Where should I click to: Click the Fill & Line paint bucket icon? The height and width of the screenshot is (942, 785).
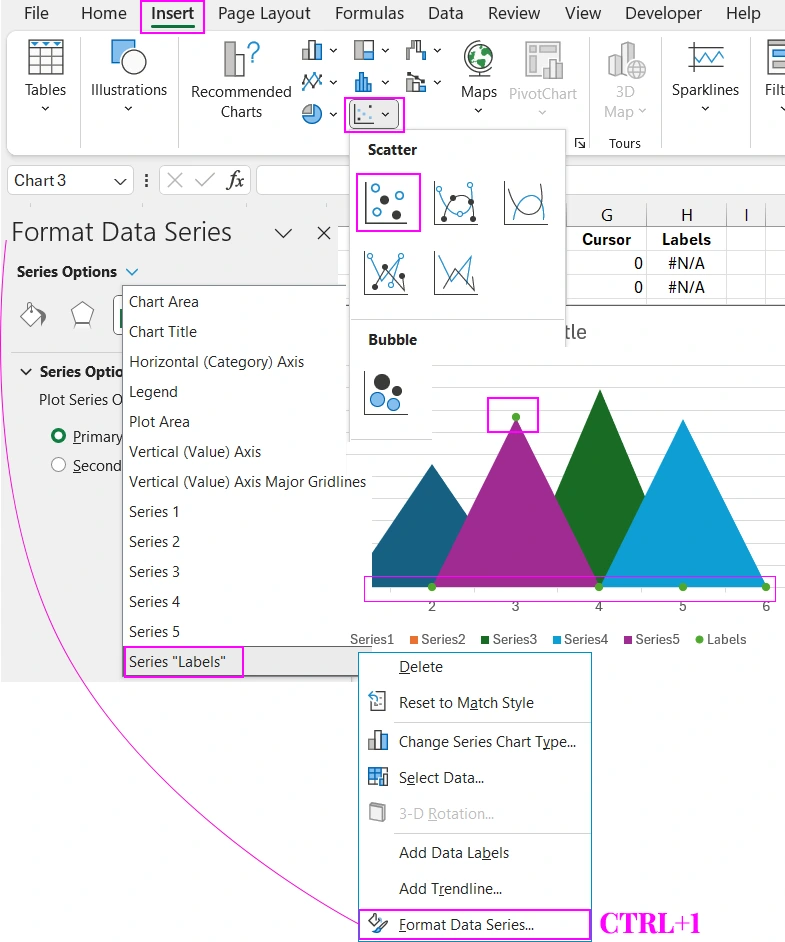click(34, 316)
